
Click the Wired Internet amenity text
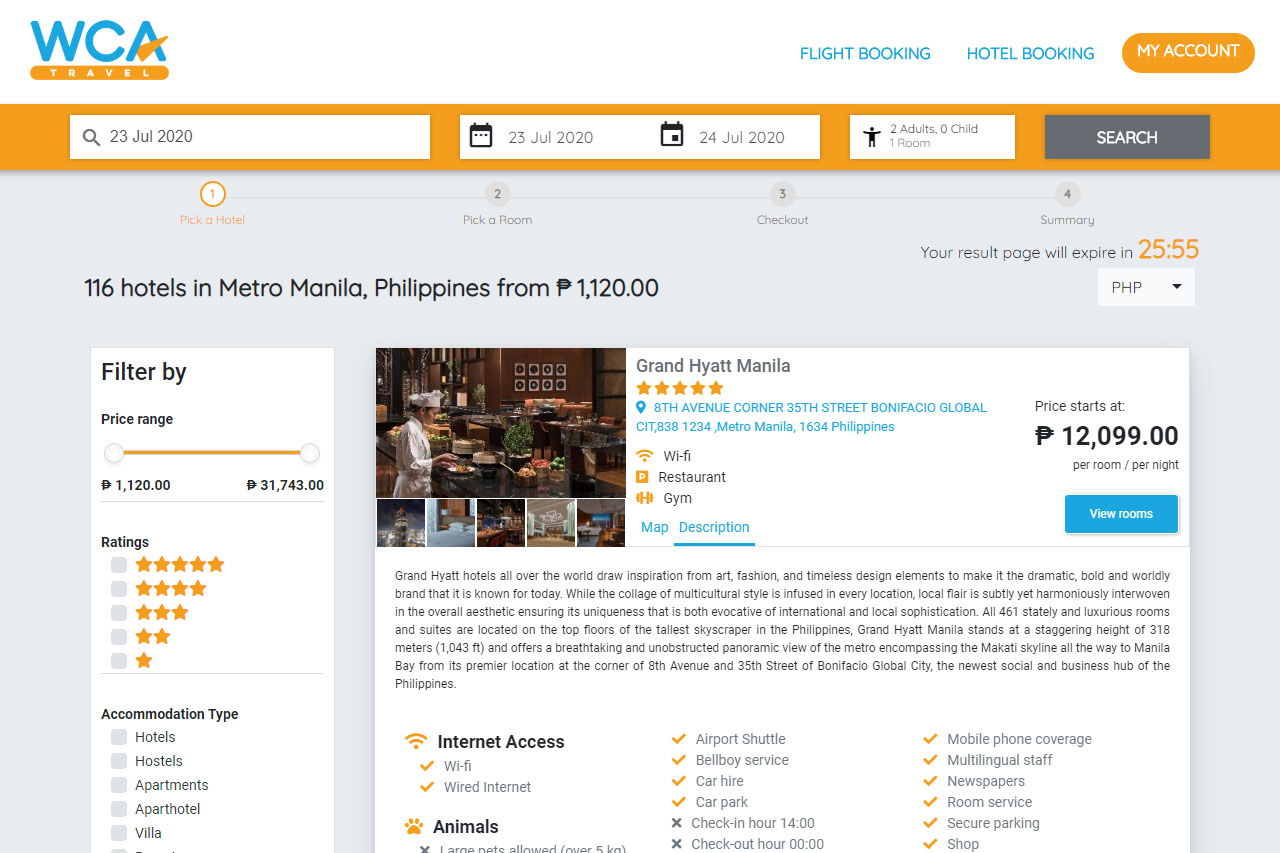tap(488, 787)
